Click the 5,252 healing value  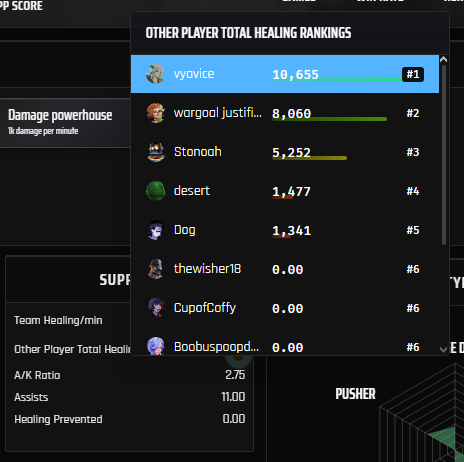(x=292, y=153)
